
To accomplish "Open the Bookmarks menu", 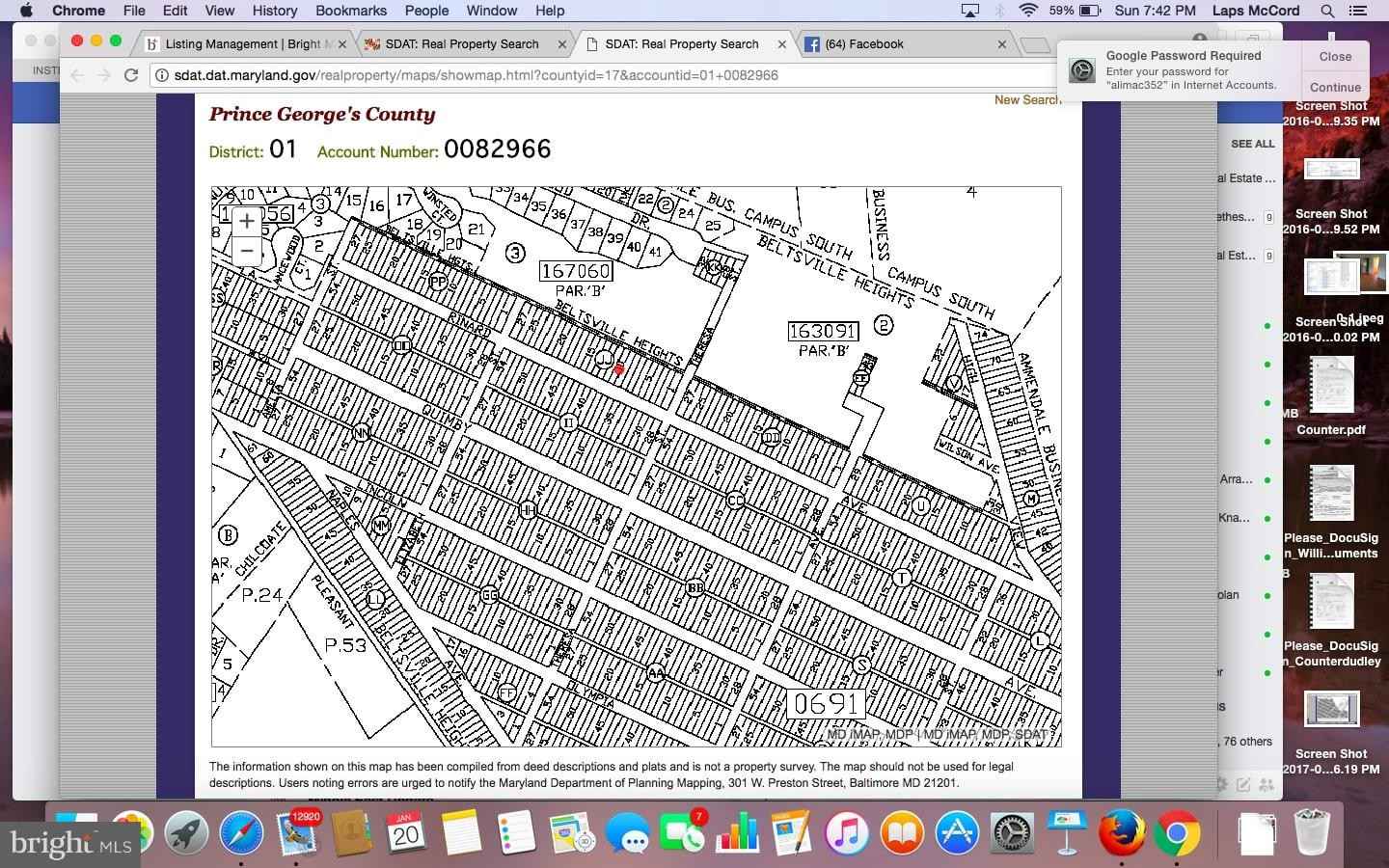I will pyautogui.click(x=351, y=11).
